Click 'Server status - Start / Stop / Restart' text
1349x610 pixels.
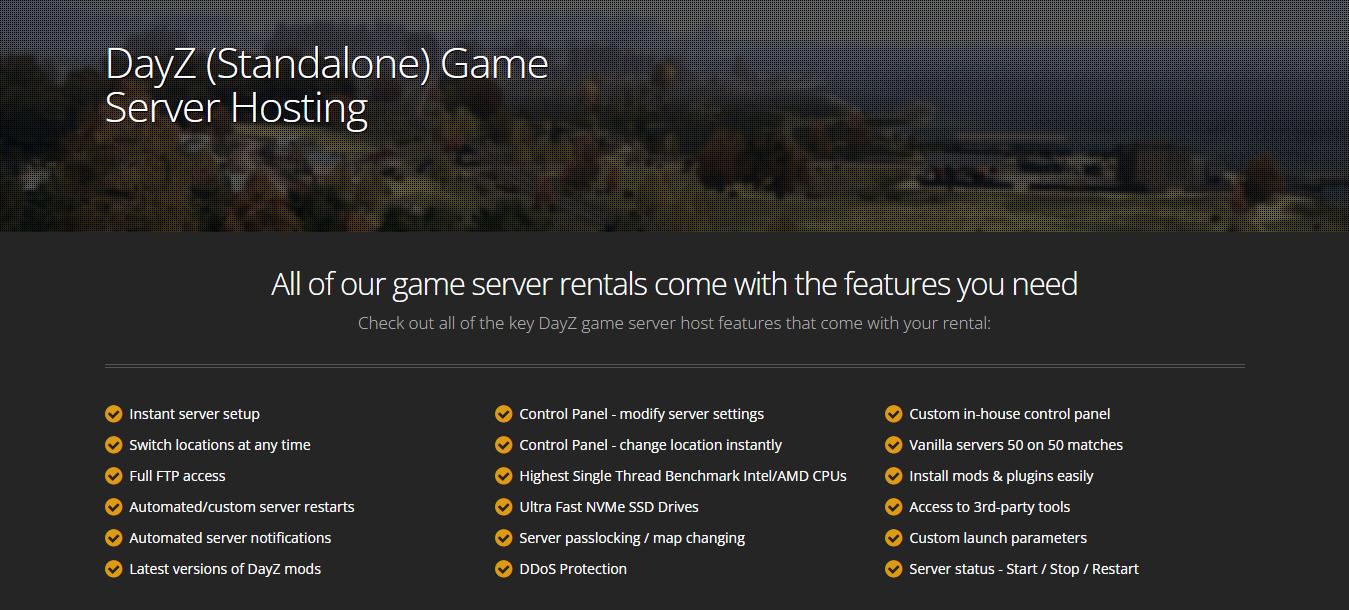click(x=1024, y=569)
